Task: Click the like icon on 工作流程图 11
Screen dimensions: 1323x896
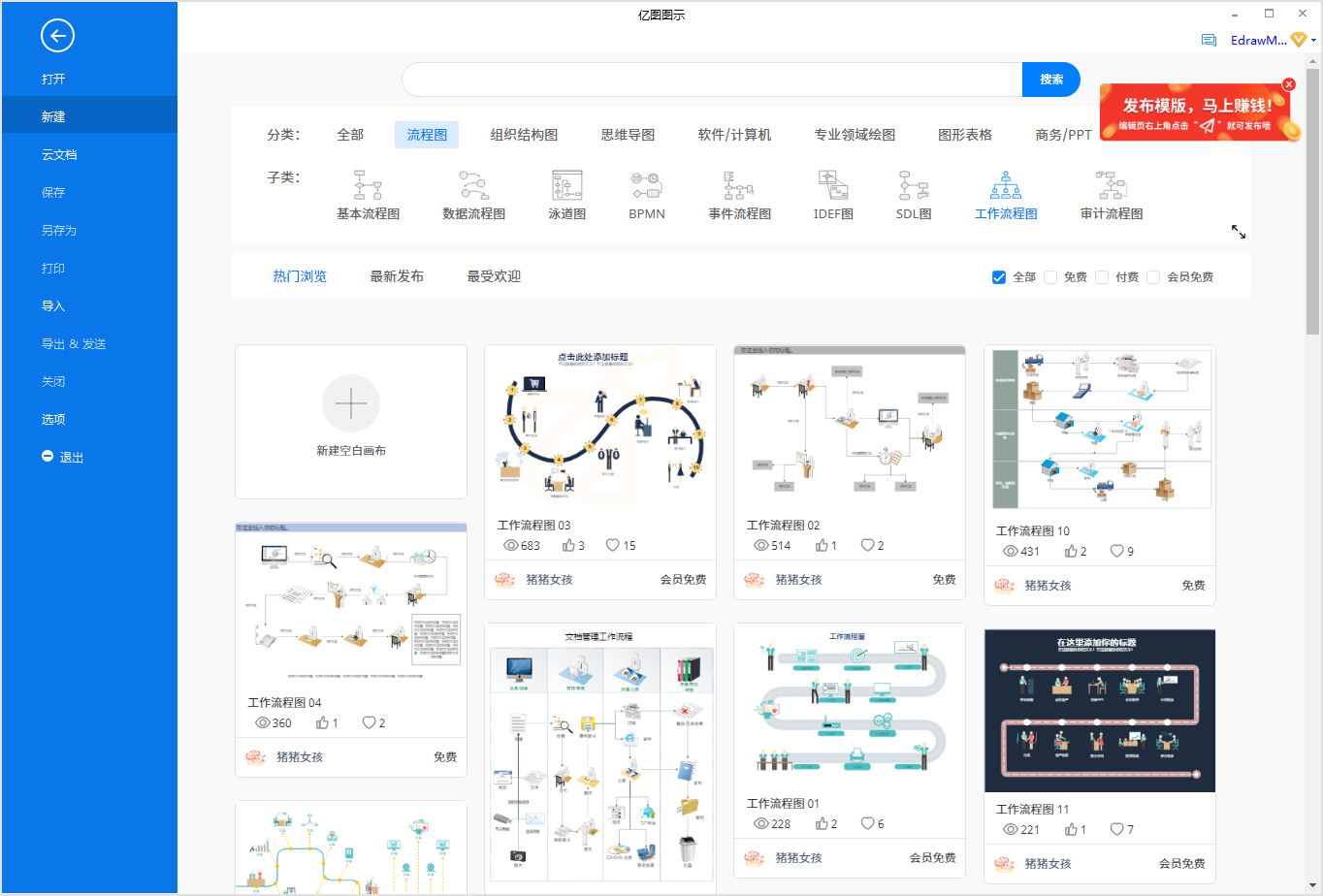Action: (x=1071, y=829)
